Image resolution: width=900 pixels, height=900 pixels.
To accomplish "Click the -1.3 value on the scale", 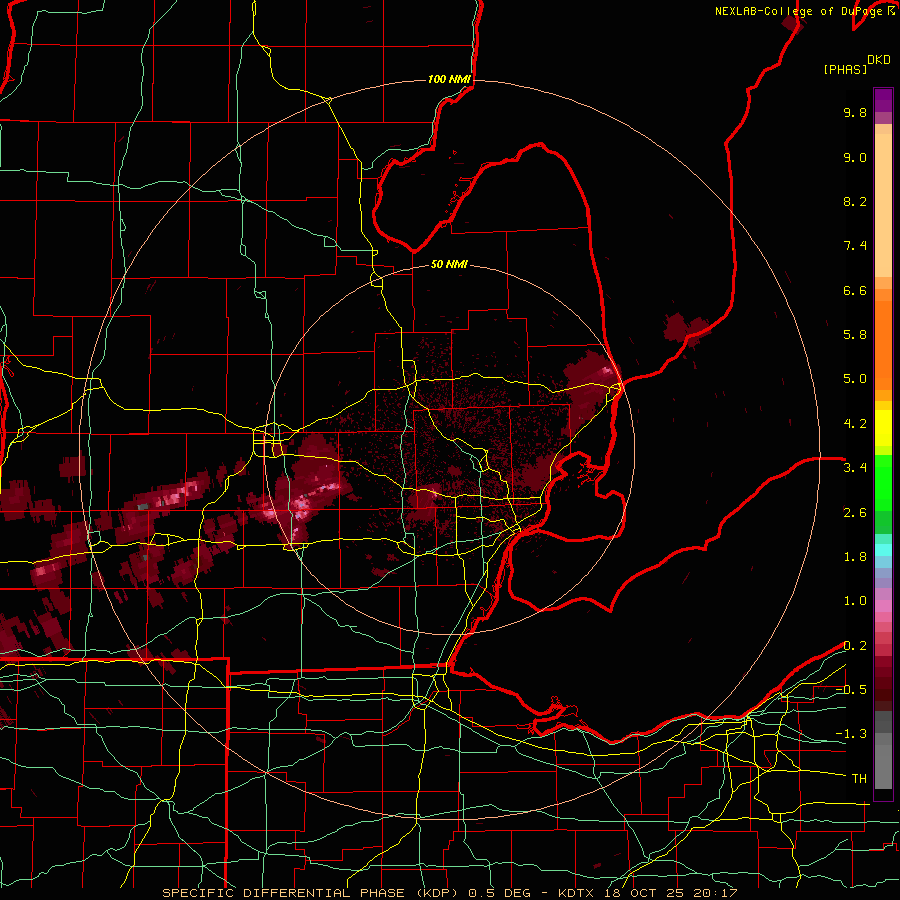I will coord(851,734).
